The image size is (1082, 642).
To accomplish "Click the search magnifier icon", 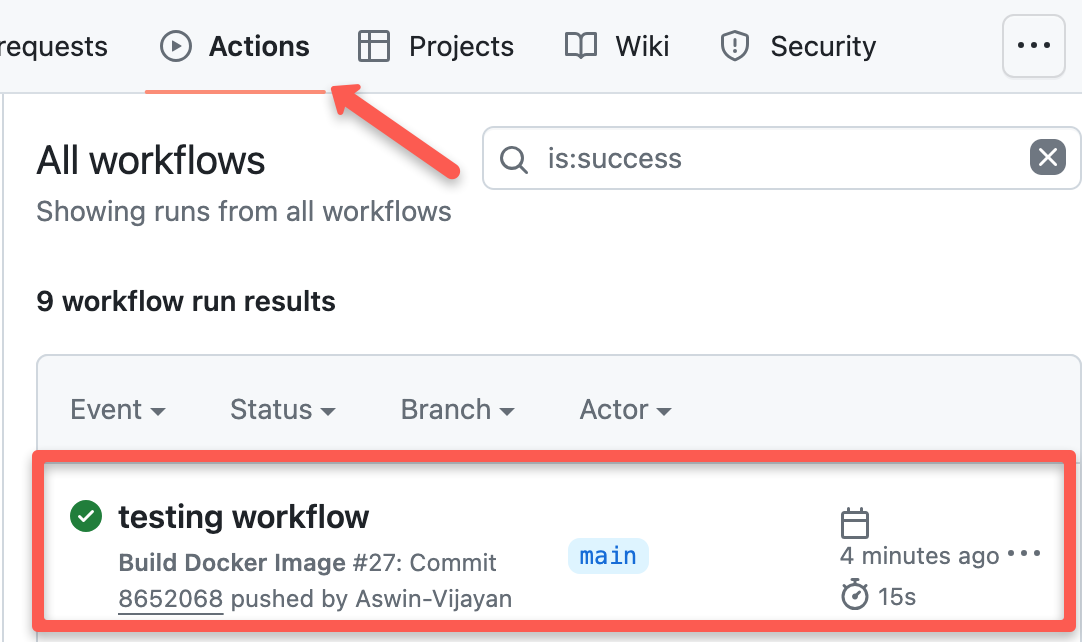I will 514,158.
